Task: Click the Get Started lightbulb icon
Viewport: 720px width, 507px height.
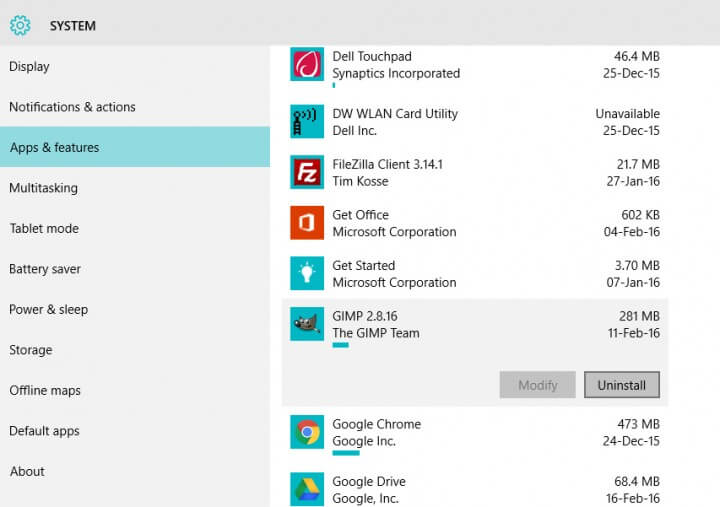Action: click(307, 273)
